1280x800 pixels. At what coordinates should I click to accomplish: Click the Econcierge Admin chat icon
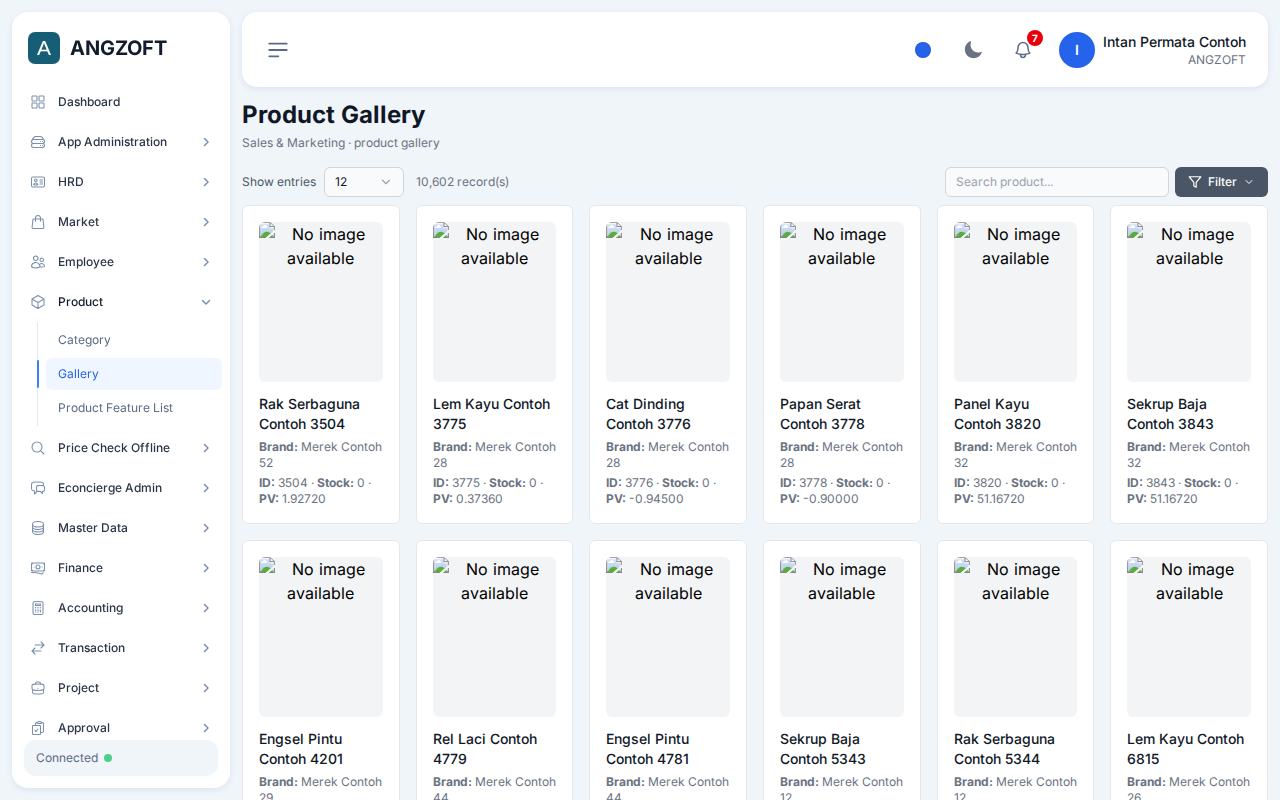click(38, 488)
